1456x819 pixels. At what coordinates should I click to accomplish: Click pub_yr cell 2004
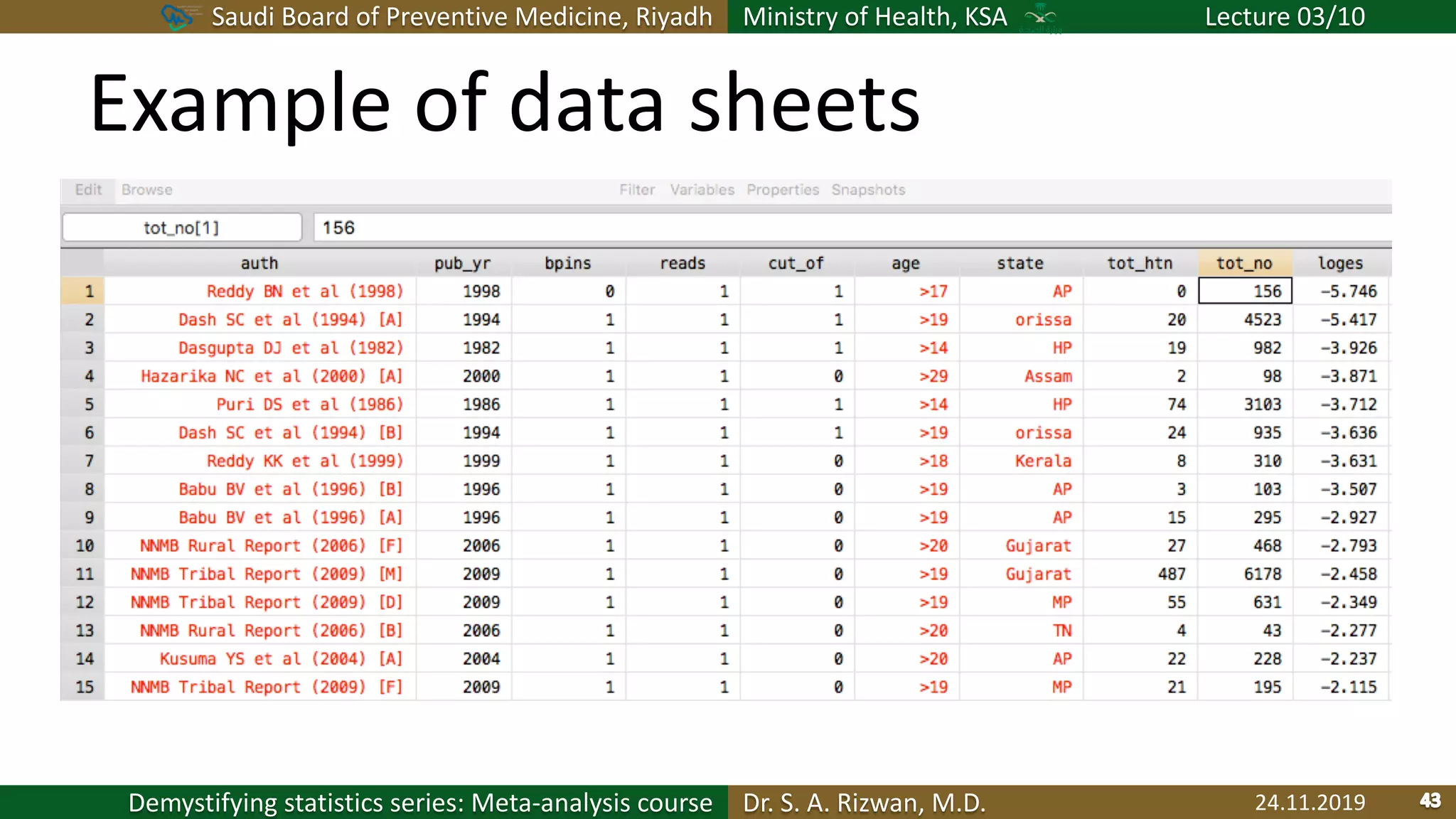coord(464,658)
